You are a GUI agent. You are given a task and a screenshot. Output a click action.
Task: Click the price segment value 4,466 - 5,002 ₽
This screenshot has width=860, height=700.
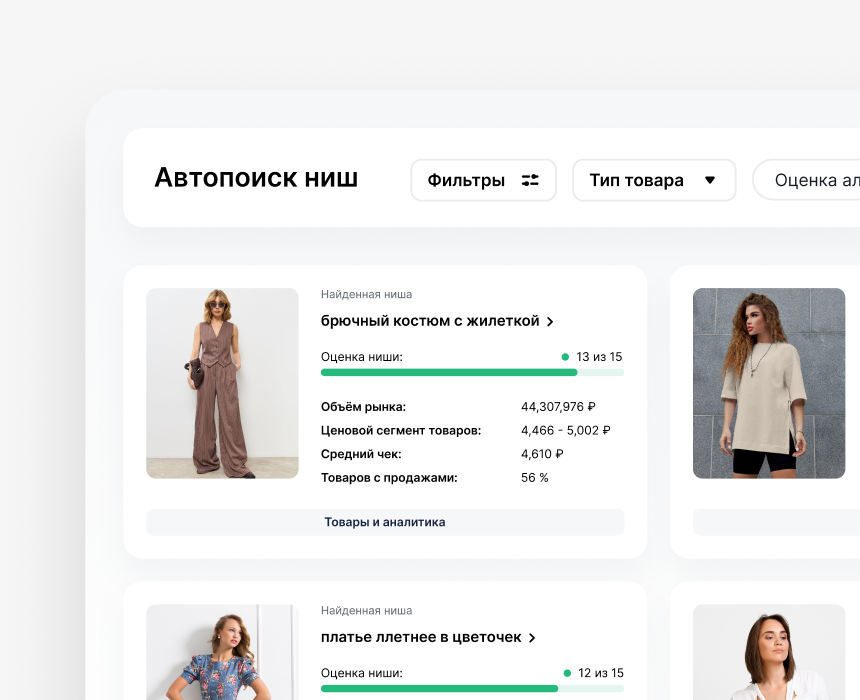point(565,431)
